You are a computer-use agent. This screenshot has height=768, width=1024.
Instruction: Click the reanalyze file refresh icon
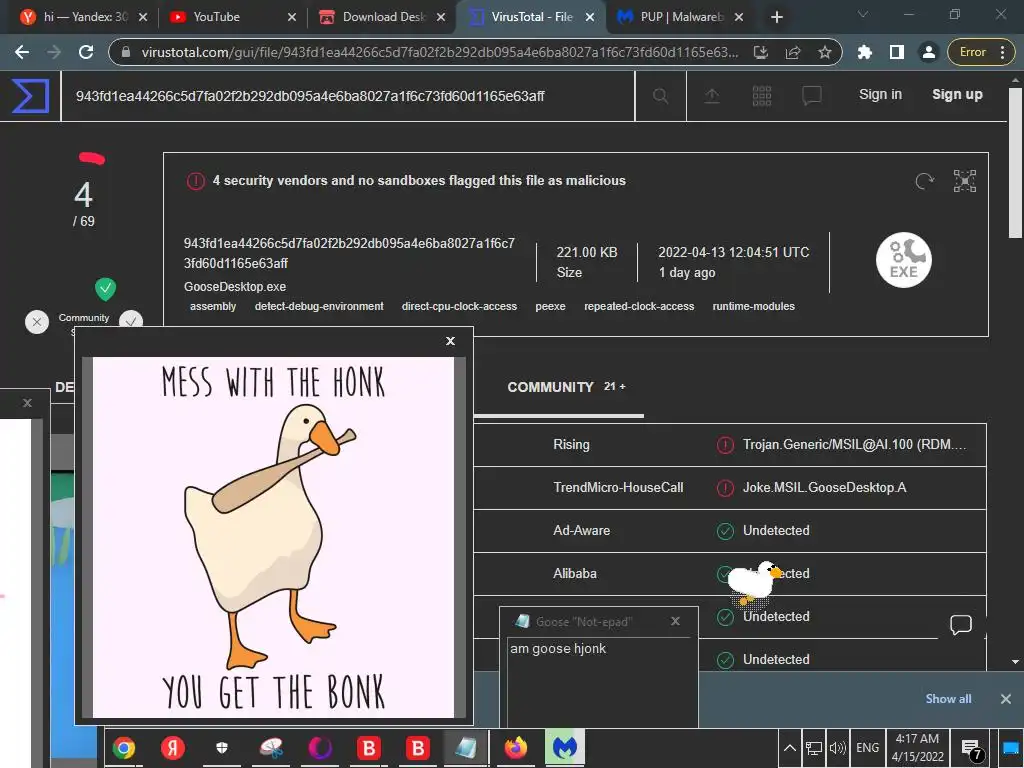(924, 181)
